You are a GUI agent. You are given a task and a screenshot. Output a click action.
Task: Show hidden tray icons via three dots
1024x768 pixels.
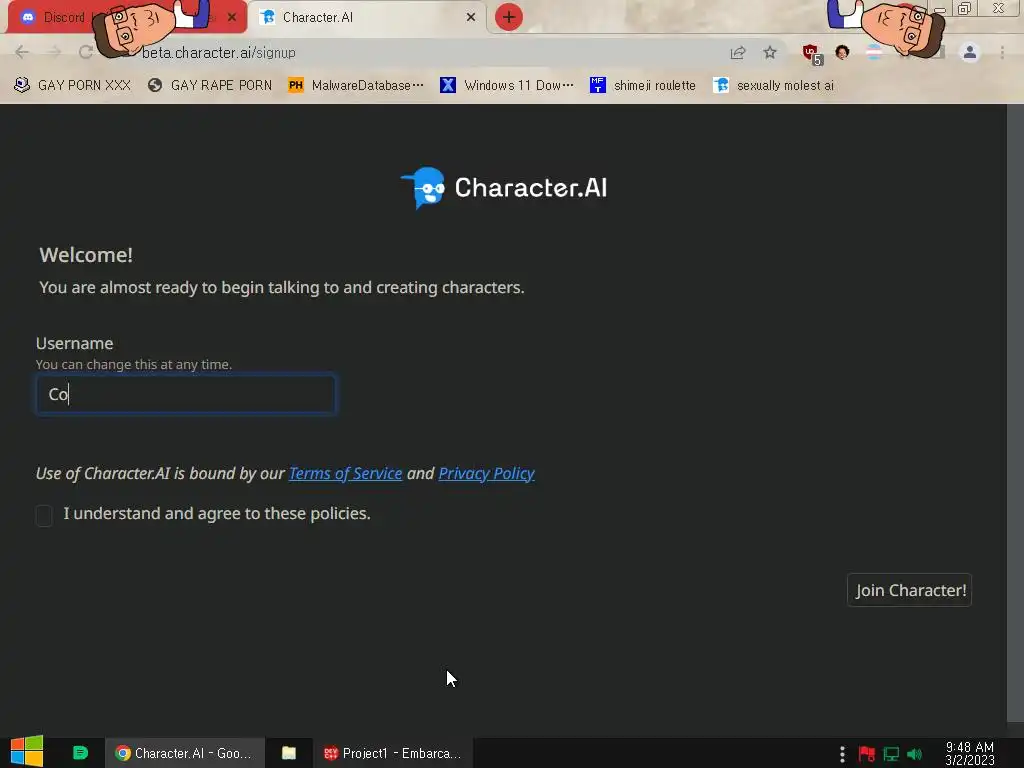point(842,754)
